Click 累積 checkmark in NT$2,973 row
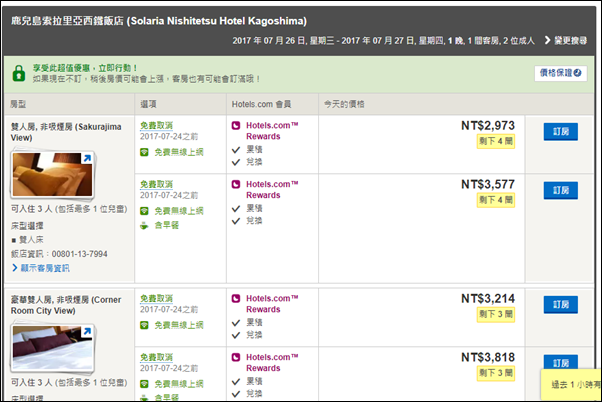The width and height of the screenshot is (602, 402). pyautogui.click(x=236, y=150)
